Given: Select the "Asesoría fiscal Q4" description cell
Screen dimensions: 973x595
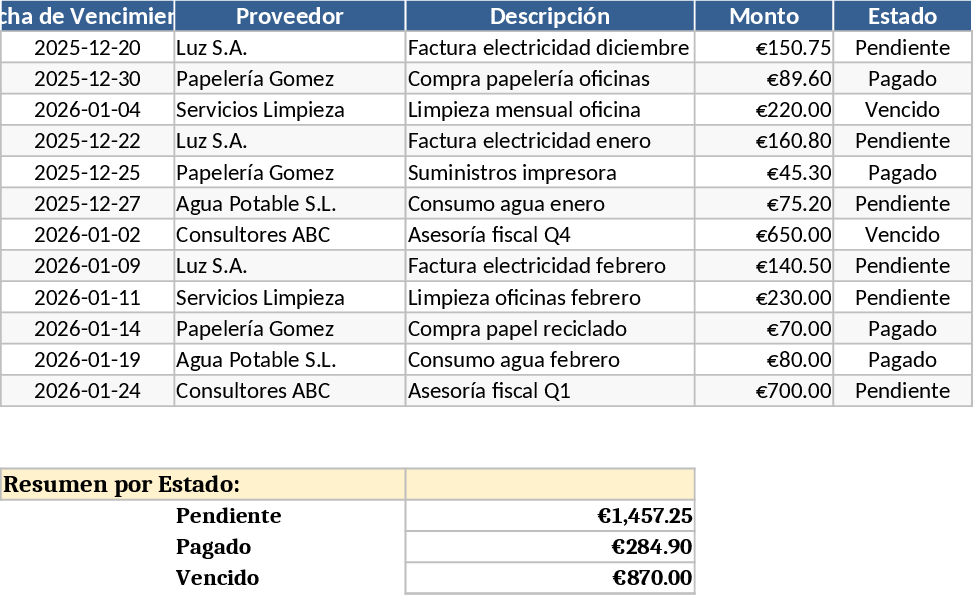Looking at the screenshot, I should click(x=549, y=235).
